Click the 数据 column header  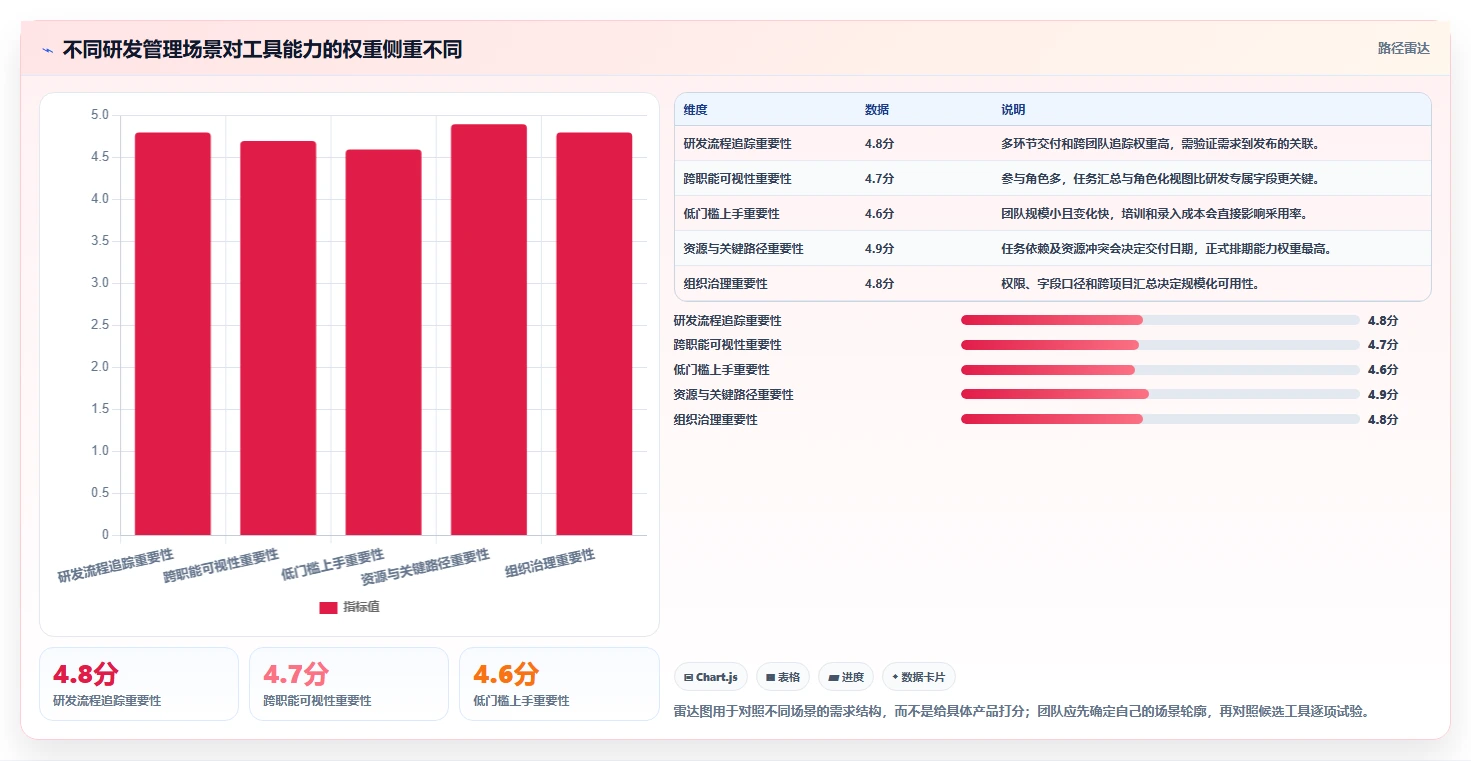877,110
